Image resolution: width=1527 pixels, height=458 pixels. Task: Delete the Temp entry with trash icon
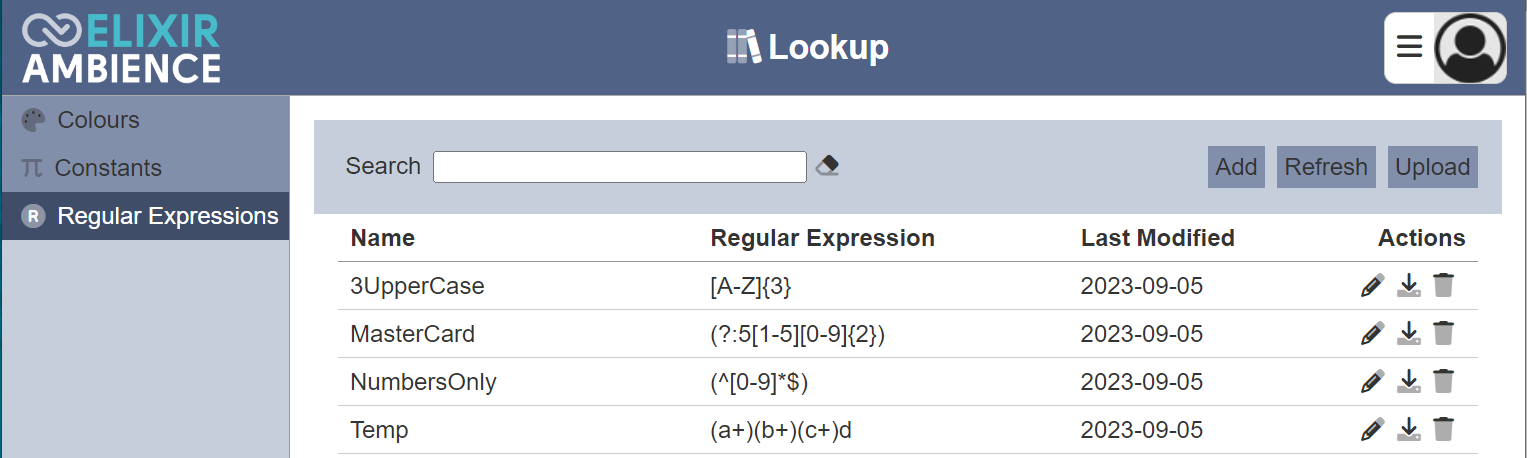tap(1443, 430)
